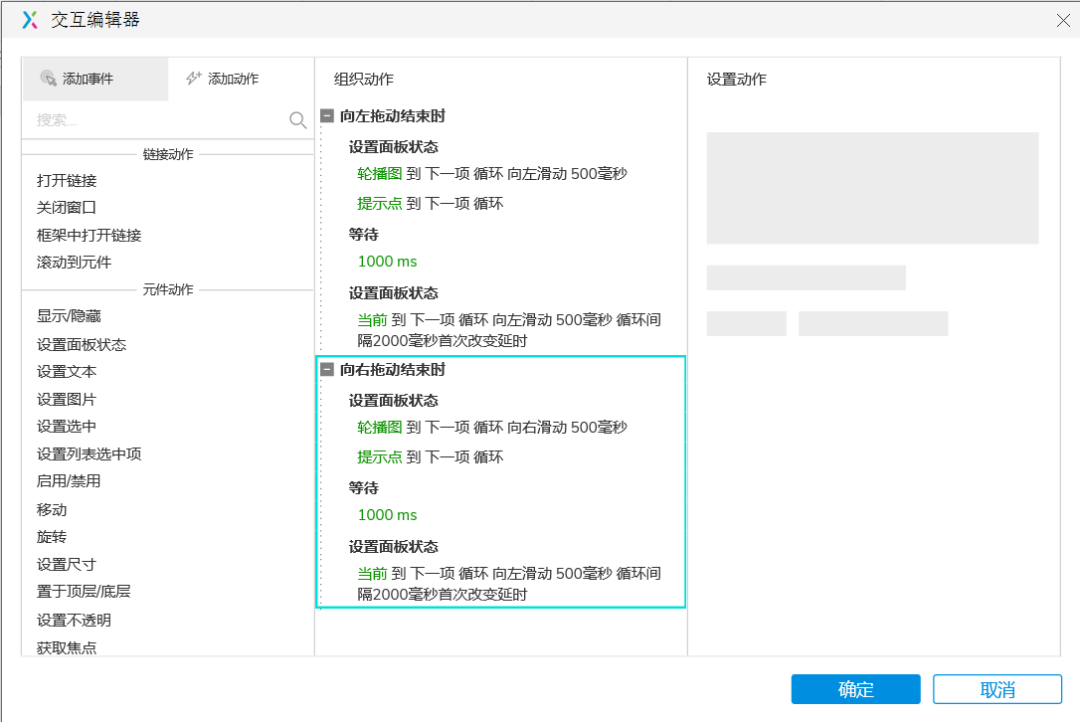Screen dimensions: 1080x722
Task: Click the 添加动作 wand icon
Action: coord(194,79)
